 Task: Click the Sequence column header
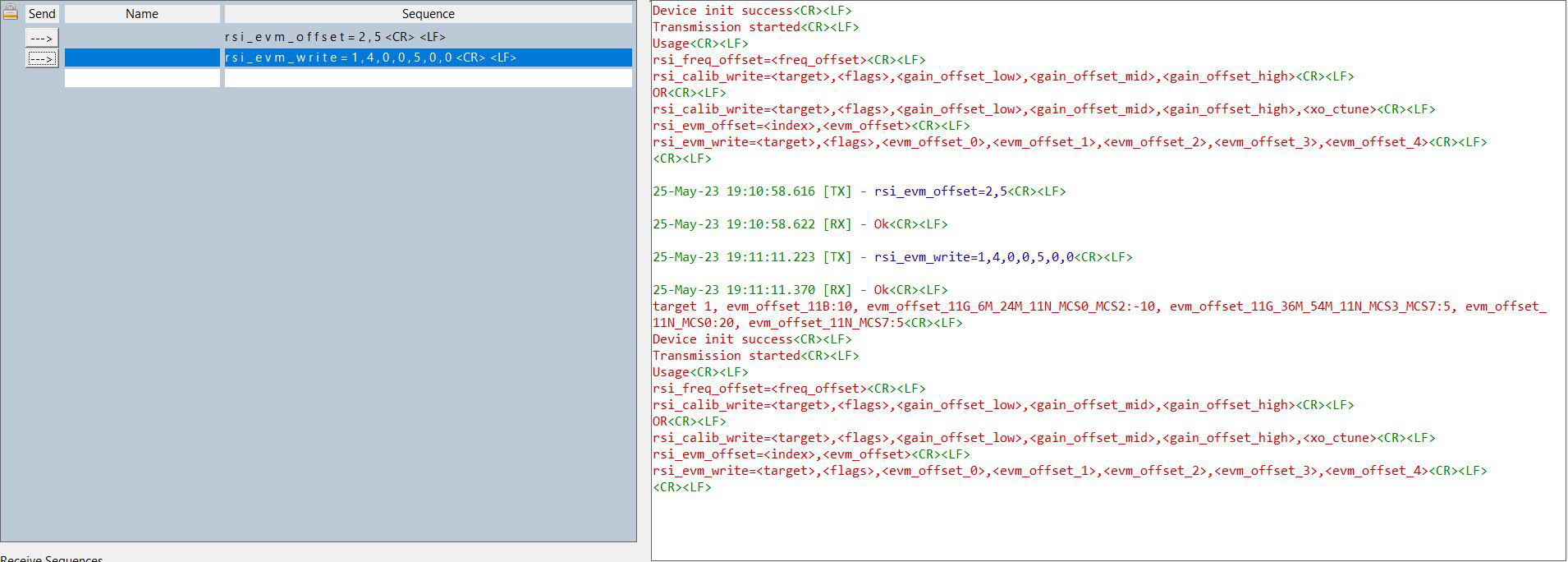428,14
